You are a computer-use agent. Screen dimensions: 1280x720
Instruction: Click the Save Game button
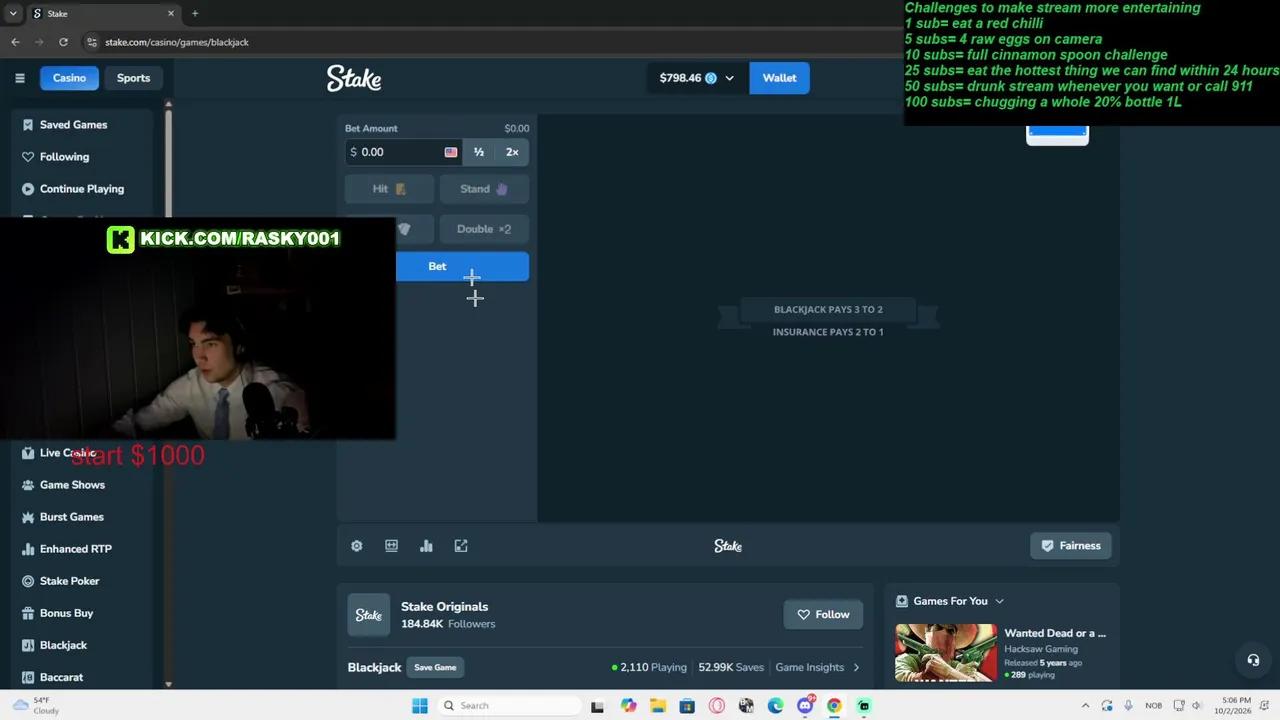pos(435,668)
